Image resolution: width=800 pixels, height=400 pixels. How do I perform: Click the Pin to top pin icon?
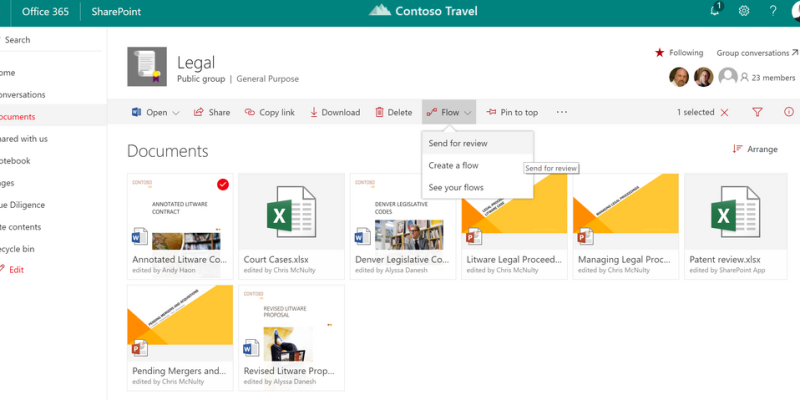click(491, 112)
